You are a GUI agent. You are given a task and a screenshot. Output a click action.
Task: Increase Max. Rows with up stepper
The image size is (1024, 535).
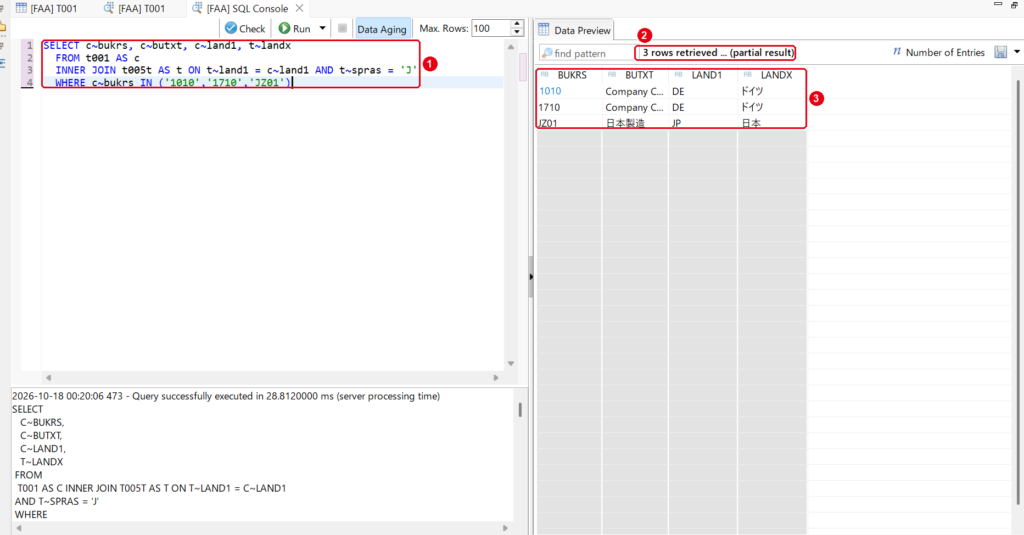click(x=517, y=24)
